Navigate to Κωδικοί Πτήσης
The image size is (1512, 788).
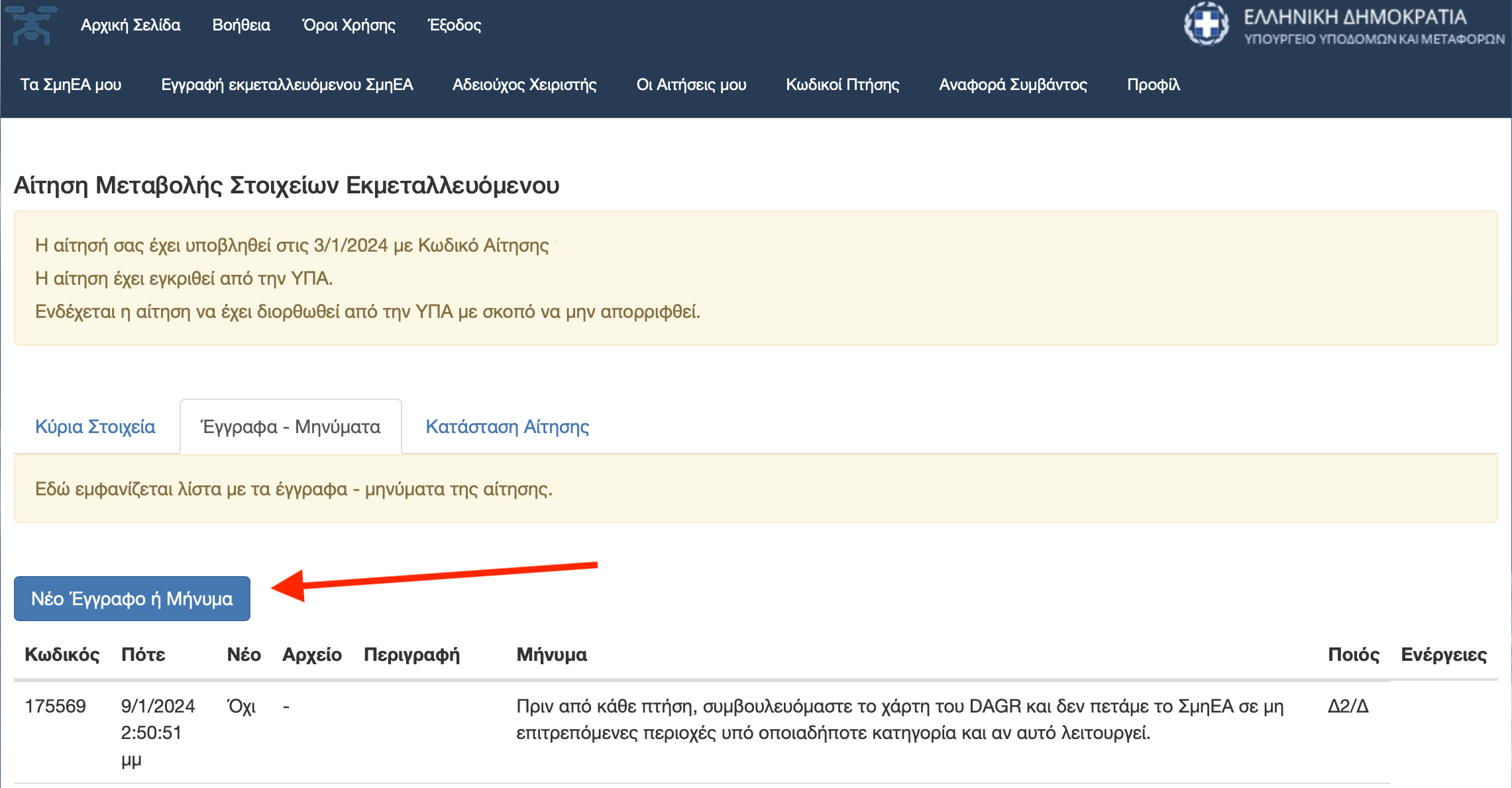tap(842, 85)
